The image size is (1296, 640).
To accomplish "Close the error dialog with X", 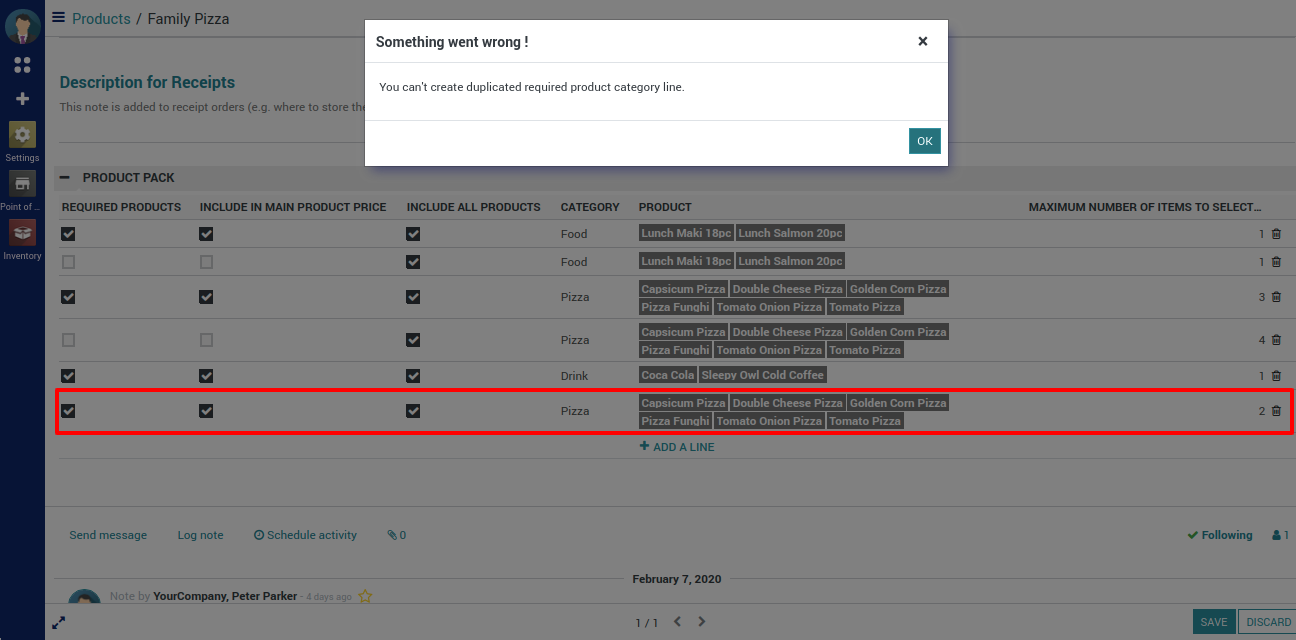I will 922,41.
